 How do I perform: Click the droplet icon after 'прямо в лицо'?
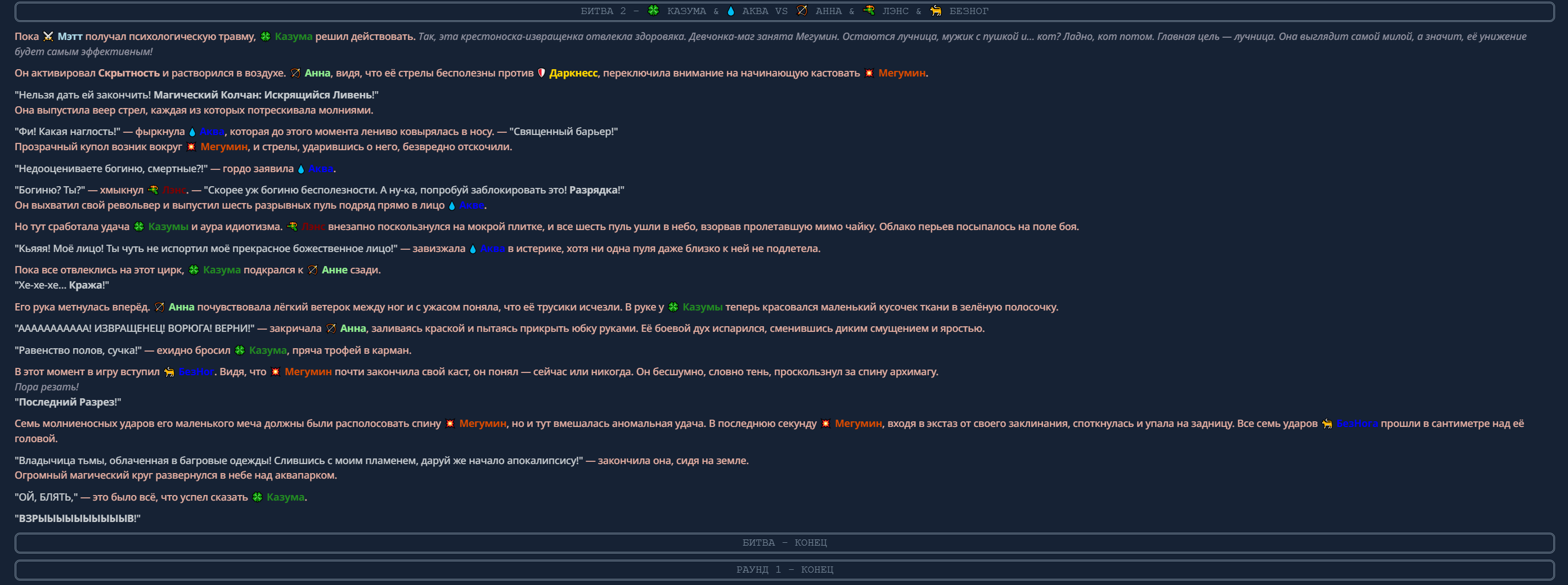[x=452, y=205]
